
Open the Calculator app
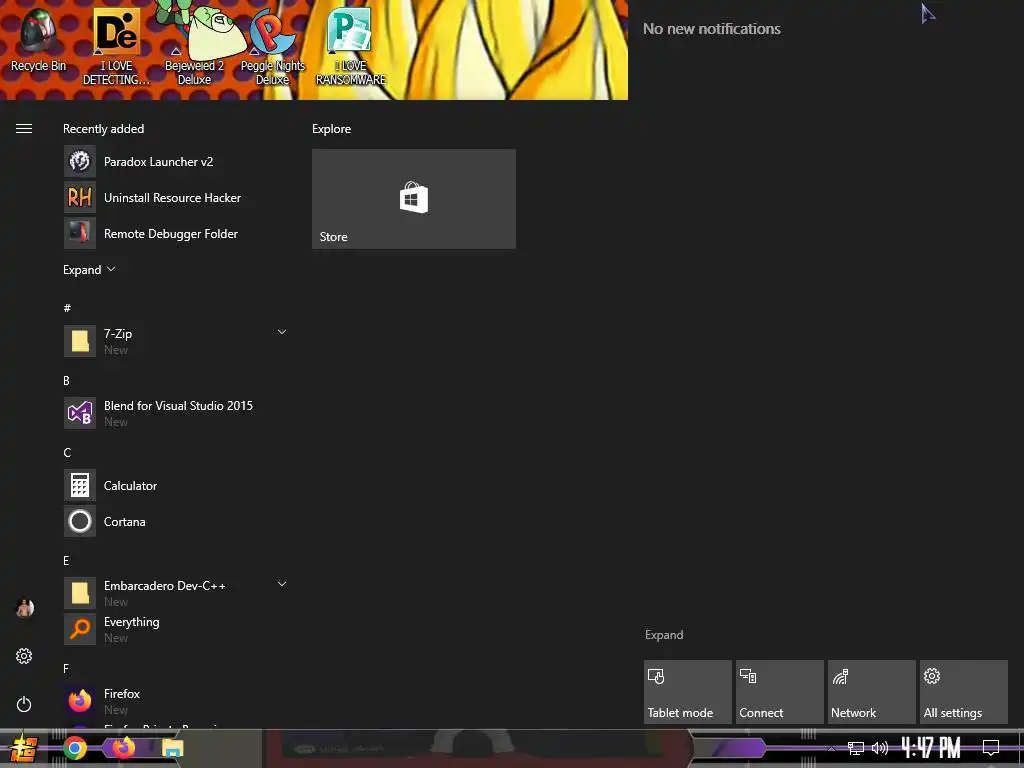click(176, 485)
